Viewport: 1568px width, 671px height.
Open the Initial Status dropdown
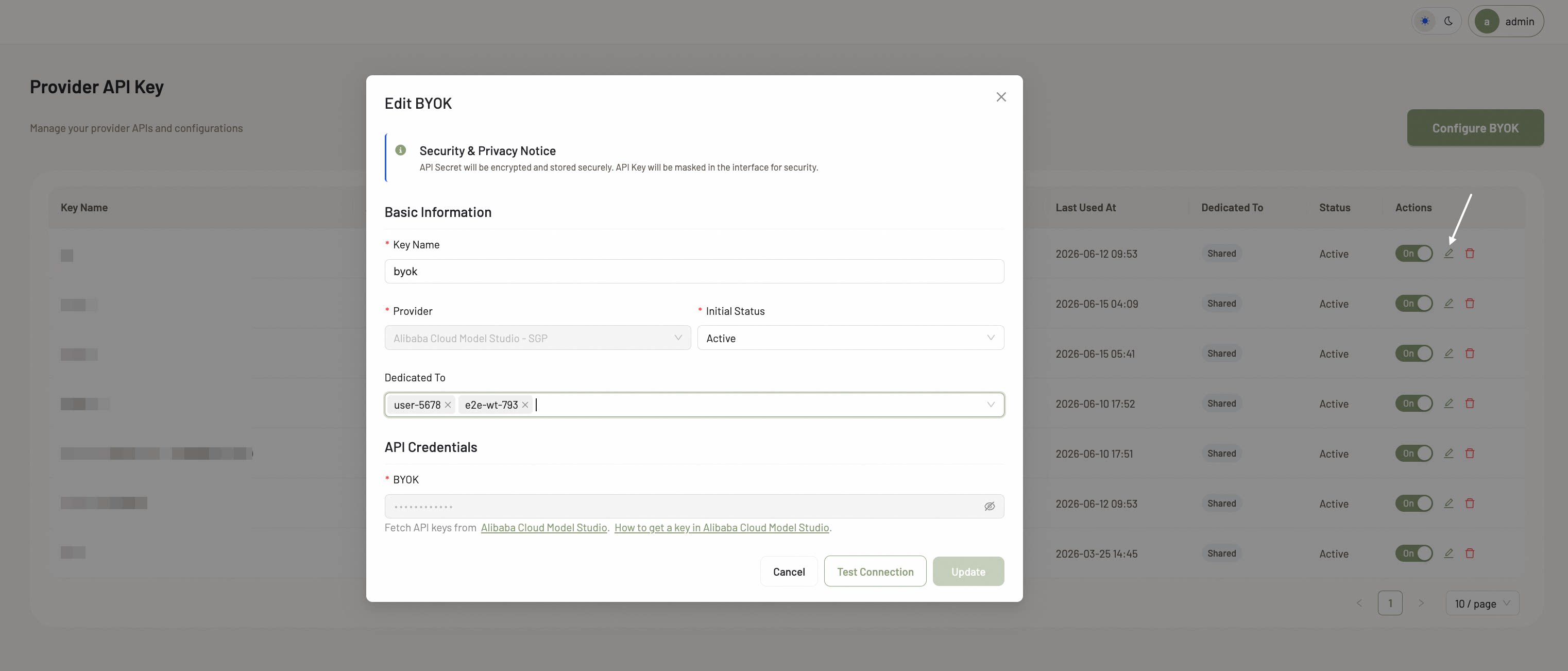pos(850,338)
